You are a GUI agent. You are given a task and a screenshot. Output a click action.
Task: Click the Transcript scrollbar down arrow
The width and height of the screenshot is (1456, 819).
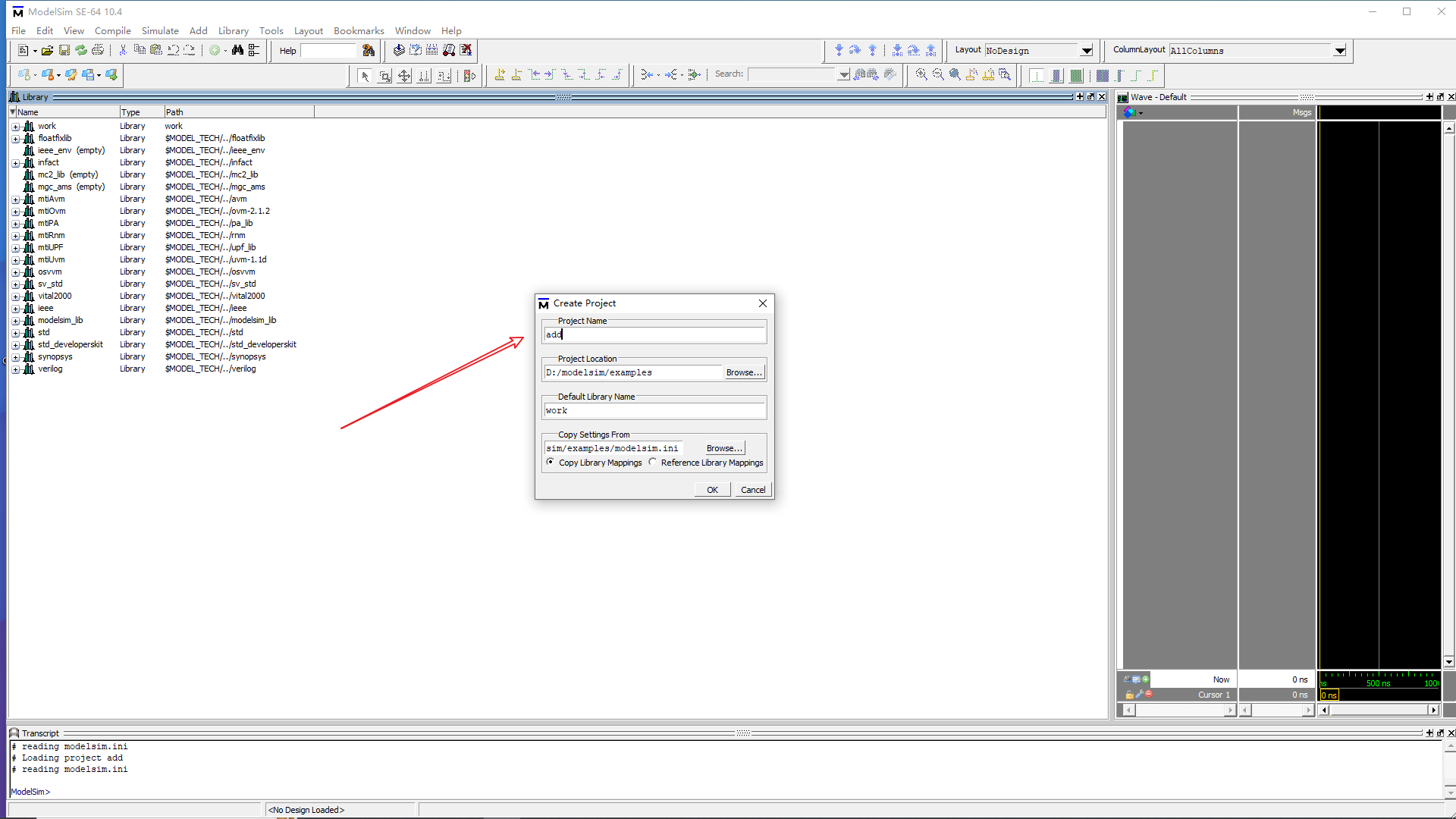[x=1450, y=792]
